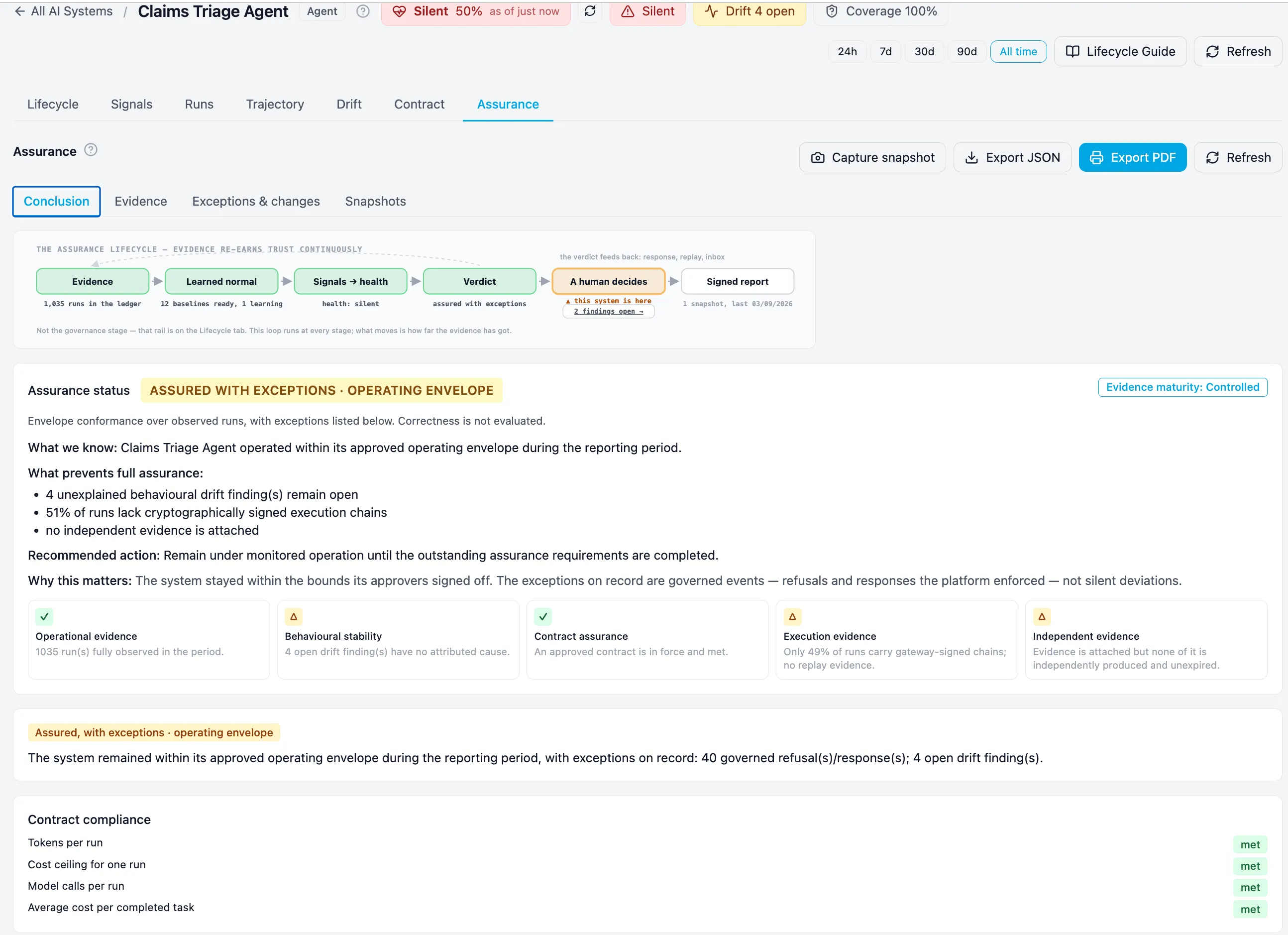This screenshot has height=935, width=1288.
Task: Click the Silent warning triangle badge
Action: 647,11
